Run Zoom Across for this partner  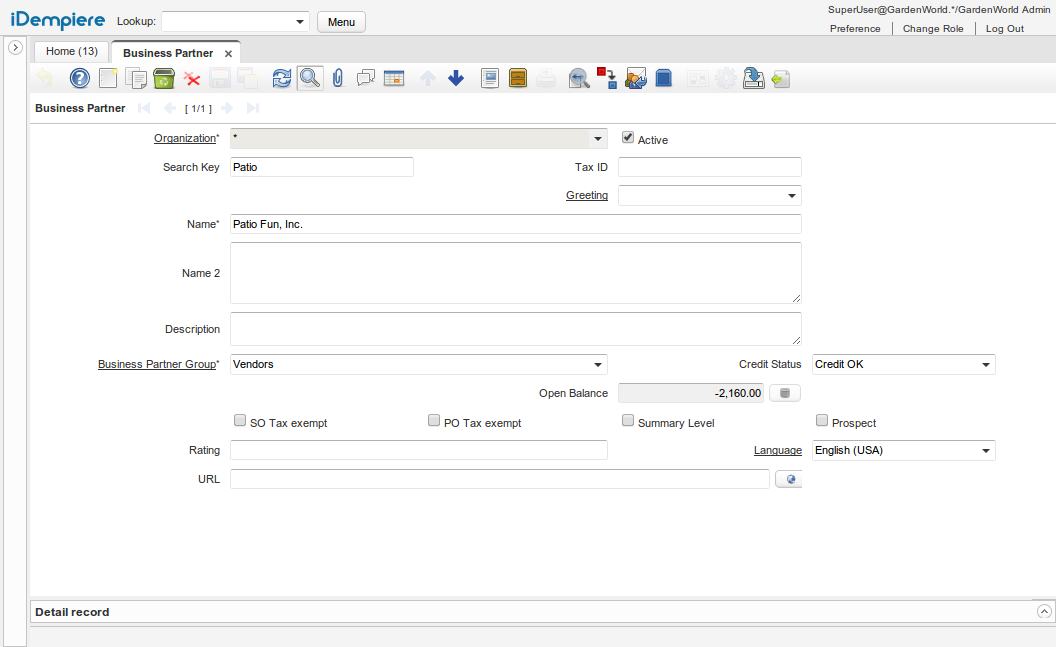click(x=579, y=77)
